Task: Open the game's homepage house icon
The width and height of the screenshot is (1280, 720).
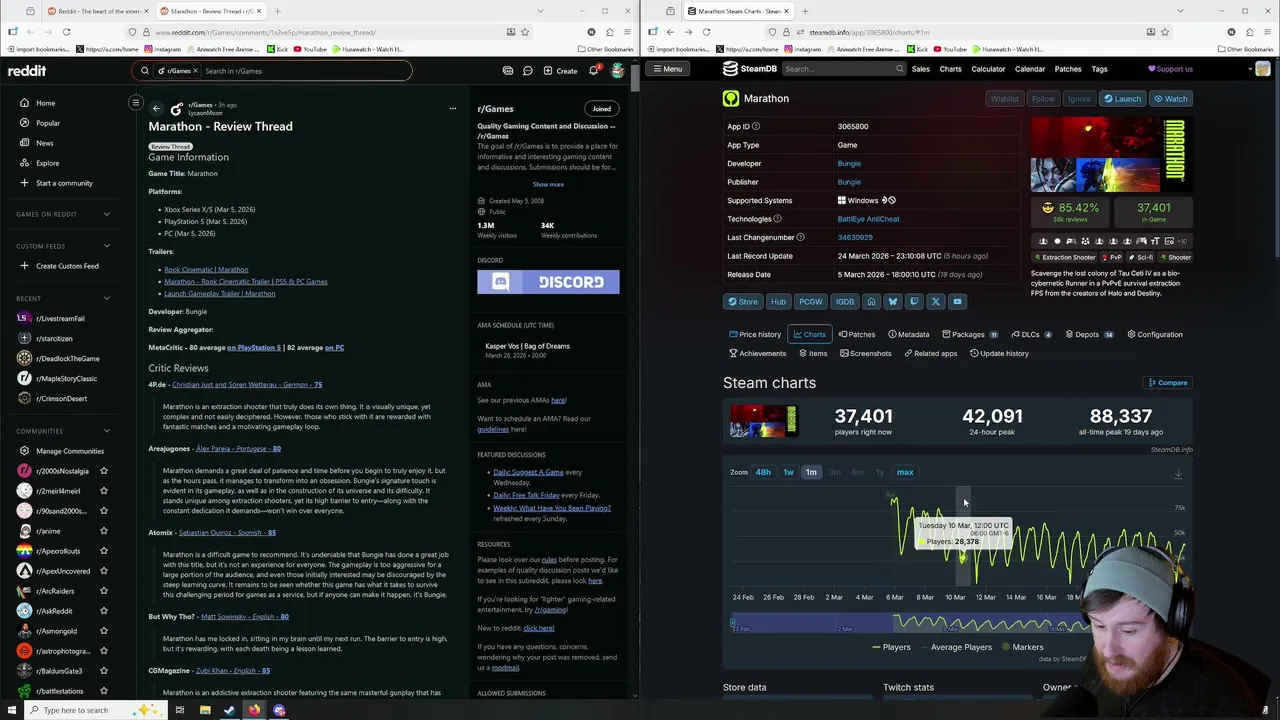Action: (871, 301)
